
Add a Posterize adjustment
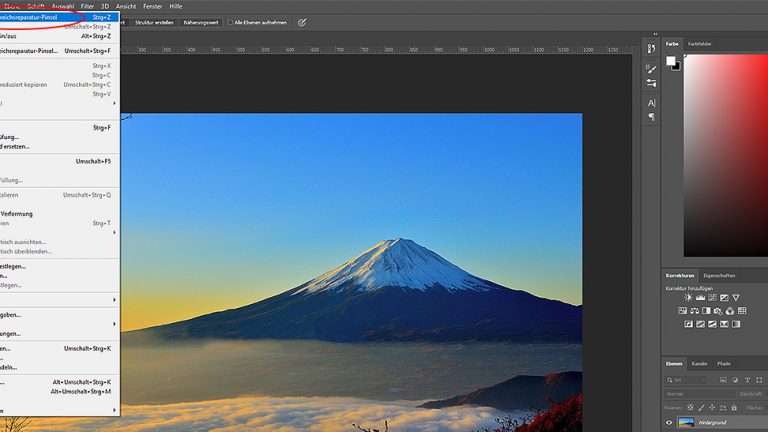(x=700, y=324)
